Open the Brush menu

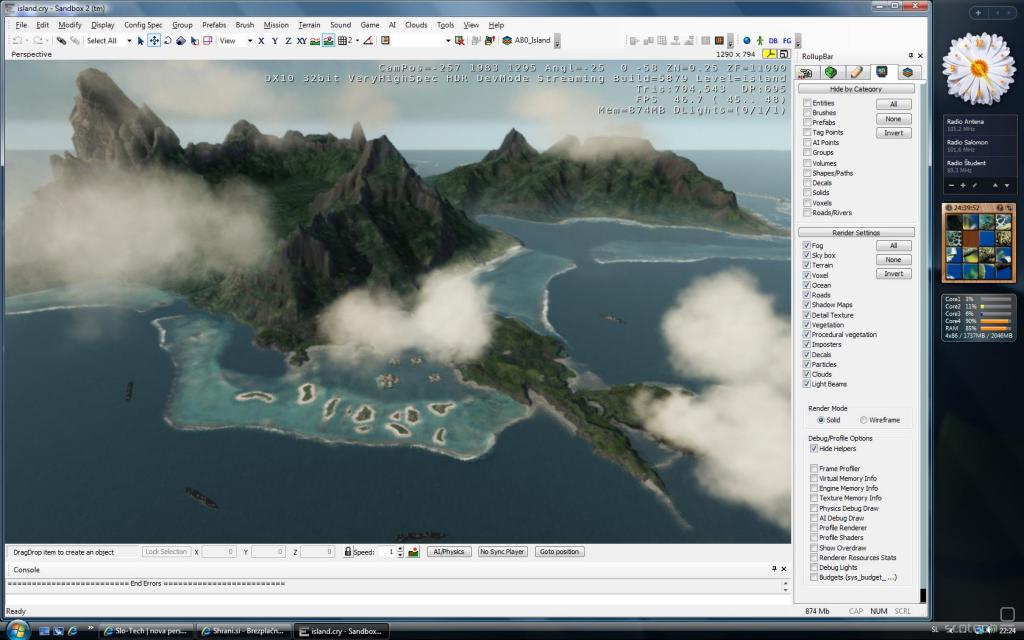tap(244, 25)
